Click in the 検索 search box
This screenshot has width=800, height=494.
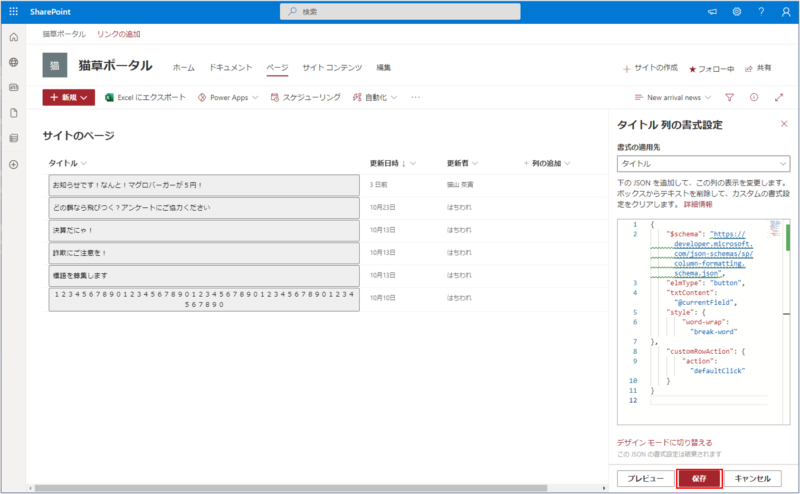pyautogui.click(x=400, y=12)
